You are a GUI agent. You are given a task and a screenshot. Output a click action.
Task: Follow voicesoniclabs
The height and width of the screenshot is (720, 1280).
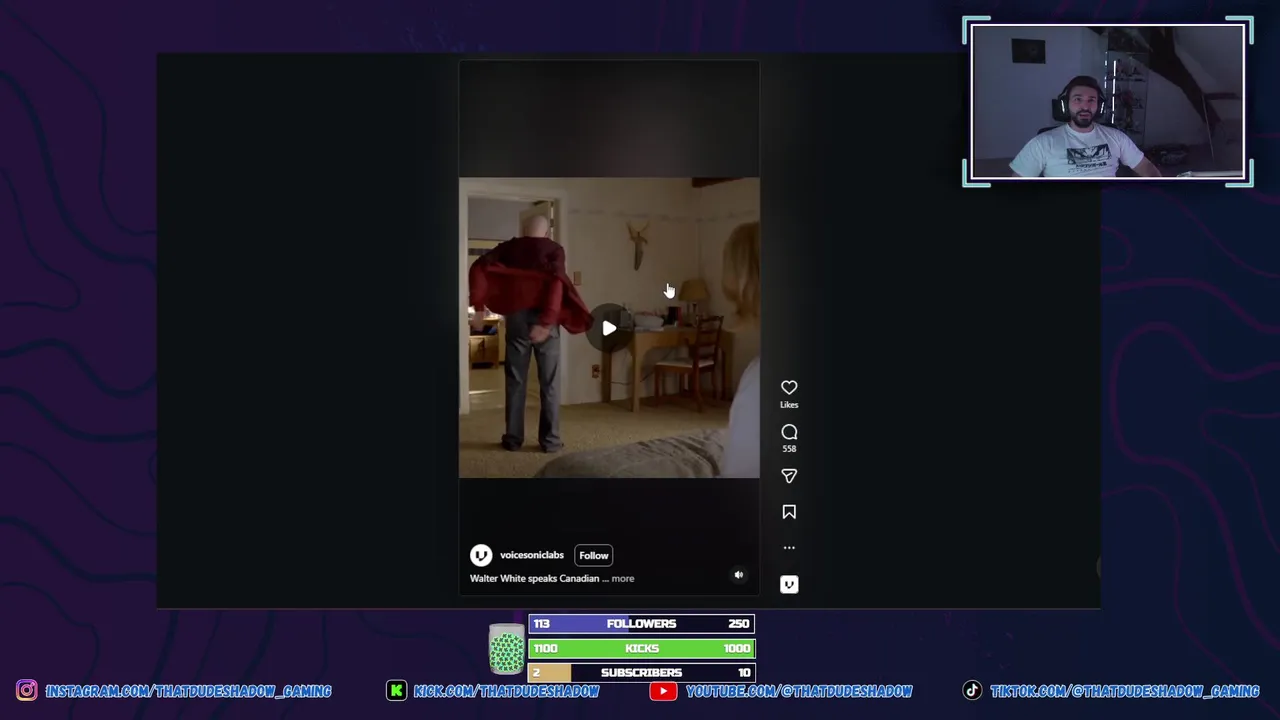click(x=593, y=555)
